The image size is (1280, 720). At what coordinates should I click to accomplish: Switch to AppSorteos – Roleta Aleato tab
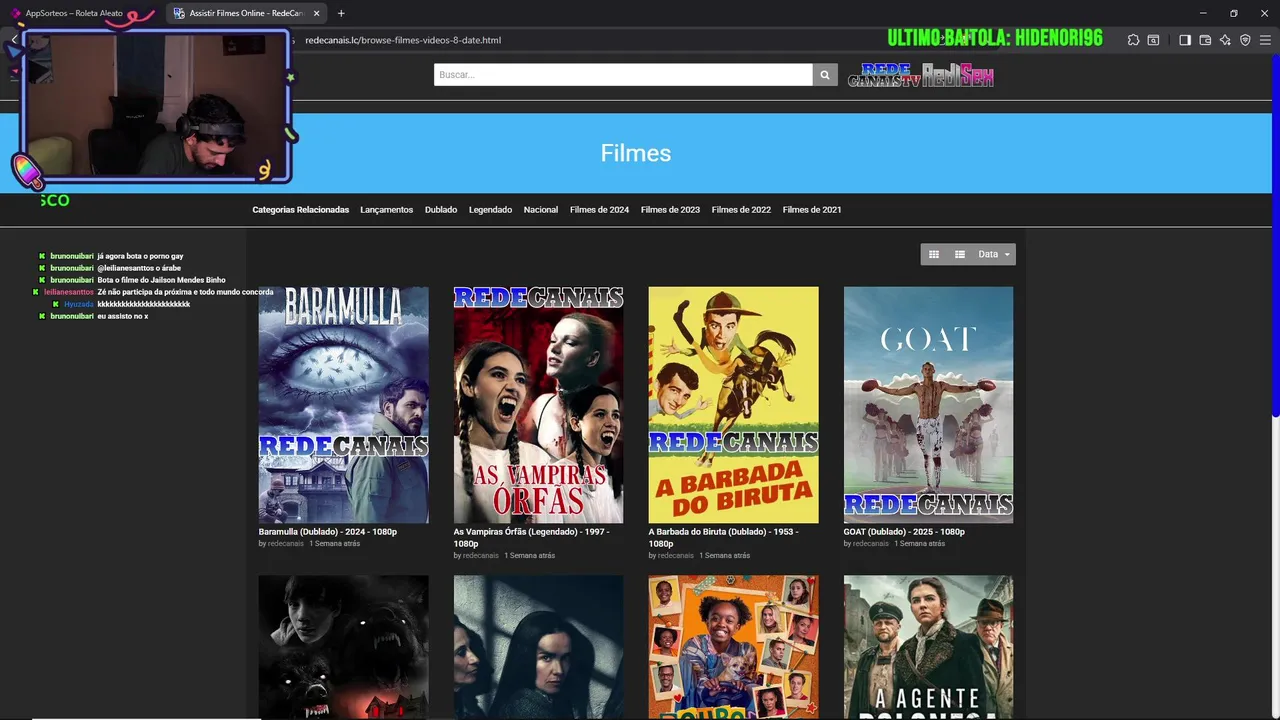point(75,13)
